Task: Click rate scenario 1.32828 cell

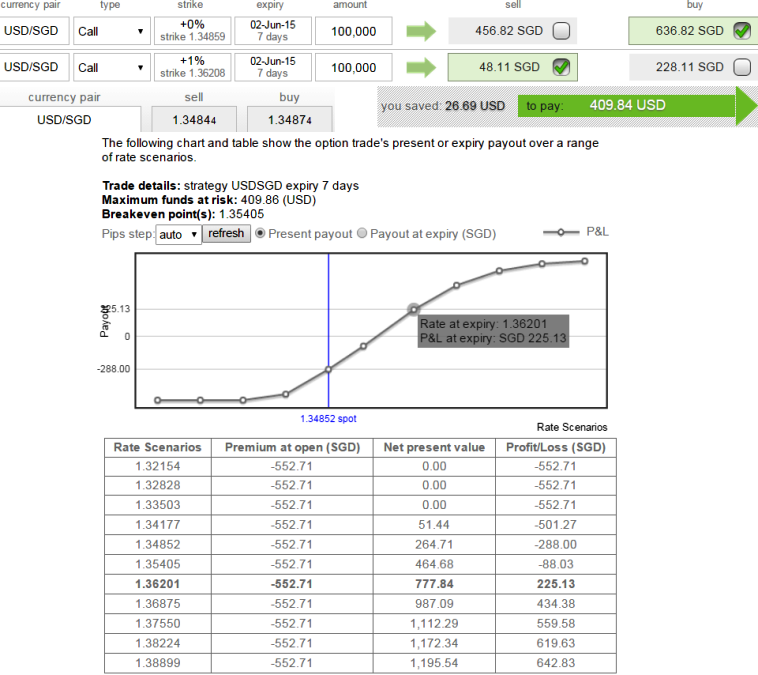Action: (x=158, y=485)
